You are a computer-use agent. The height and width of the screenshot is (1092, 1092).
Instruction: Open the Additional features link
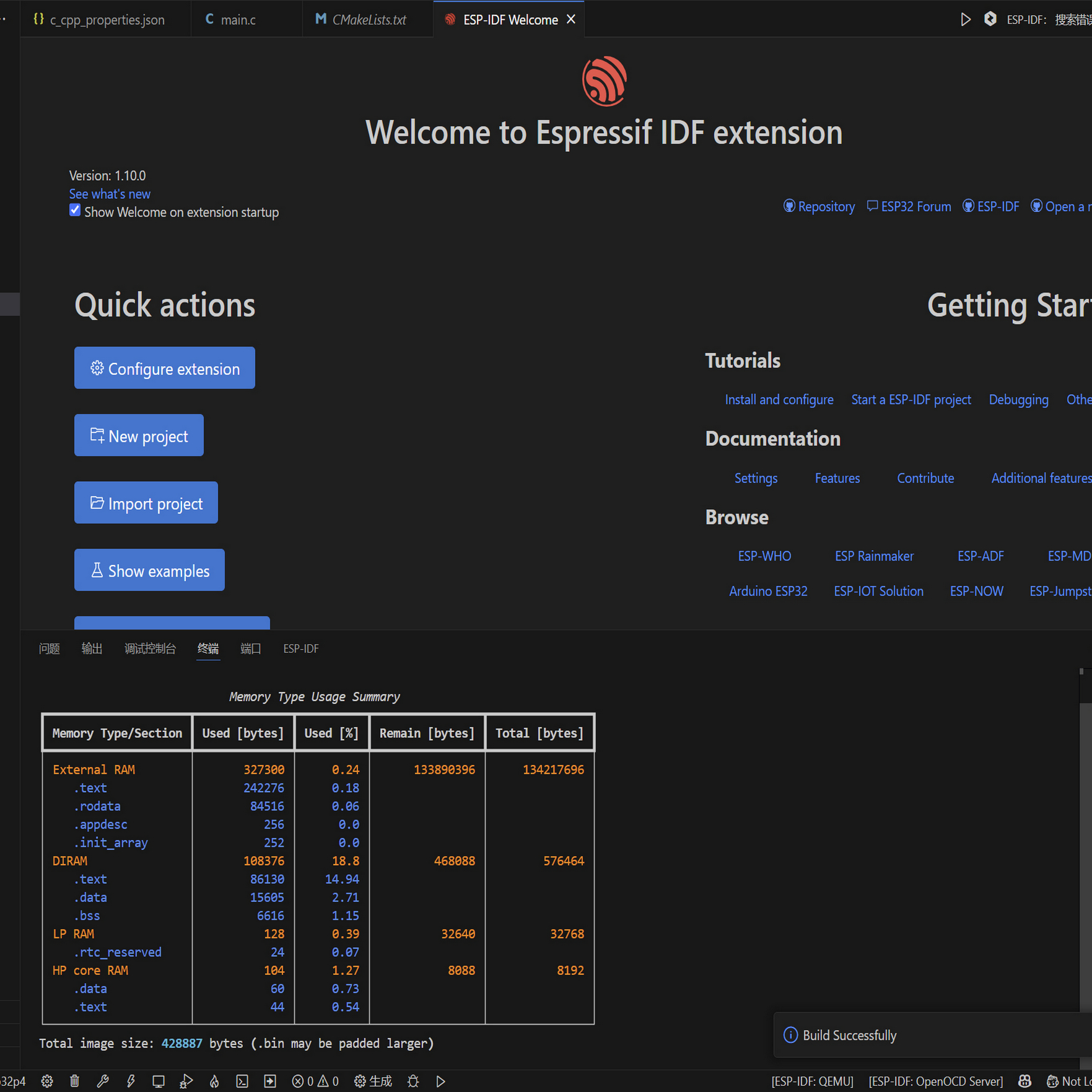click(x=1041, y=478)
